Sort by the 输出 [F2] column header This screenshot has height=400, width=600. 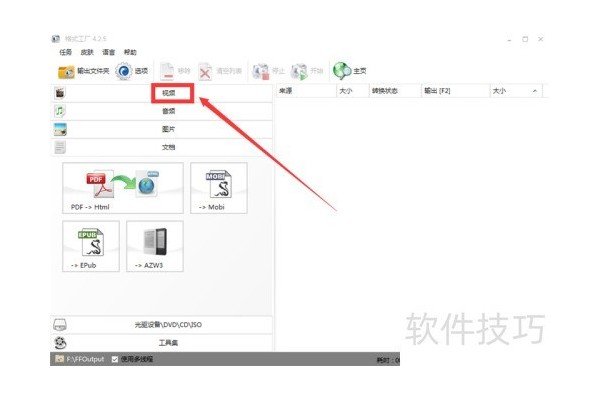click(x=455, y=91)
